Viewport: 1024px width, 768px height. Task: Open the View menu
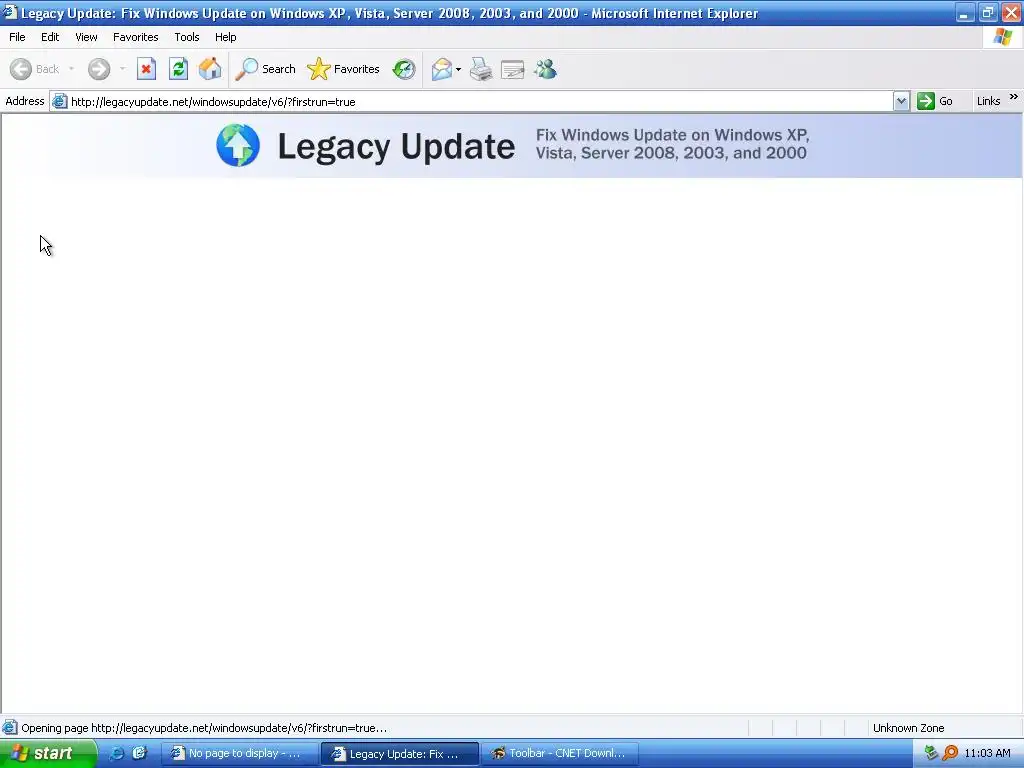pyautogui.click(x=86, y=37)
